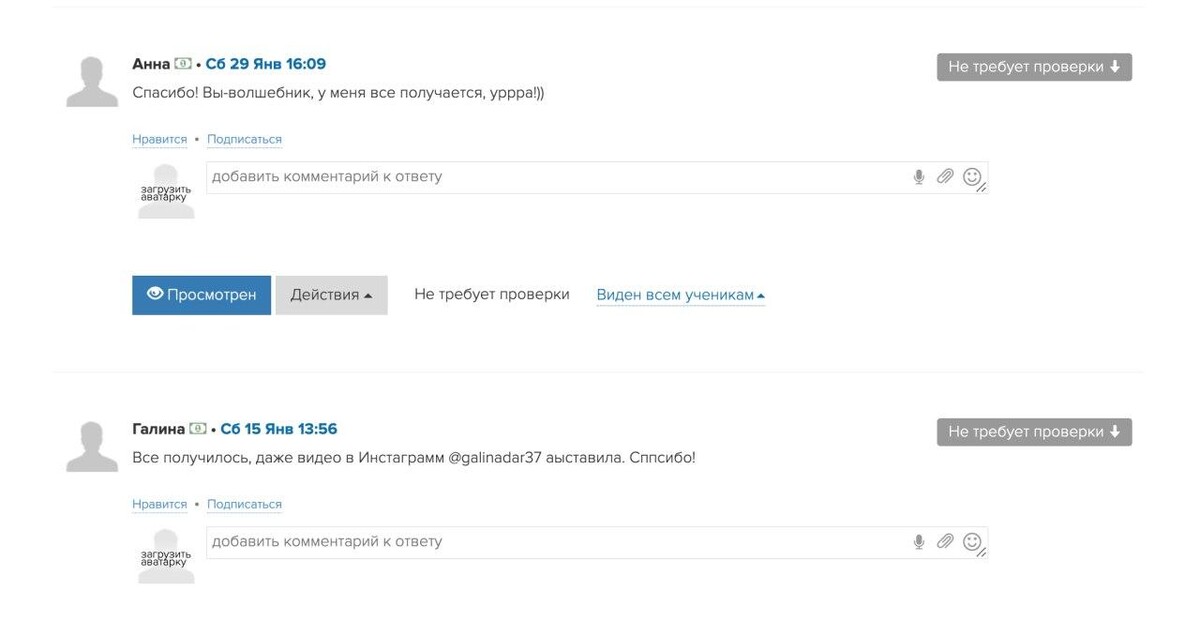The image size is (1200, 621).
Task: Attach file to Galina's comment reply
Action: tap(945, 542)
